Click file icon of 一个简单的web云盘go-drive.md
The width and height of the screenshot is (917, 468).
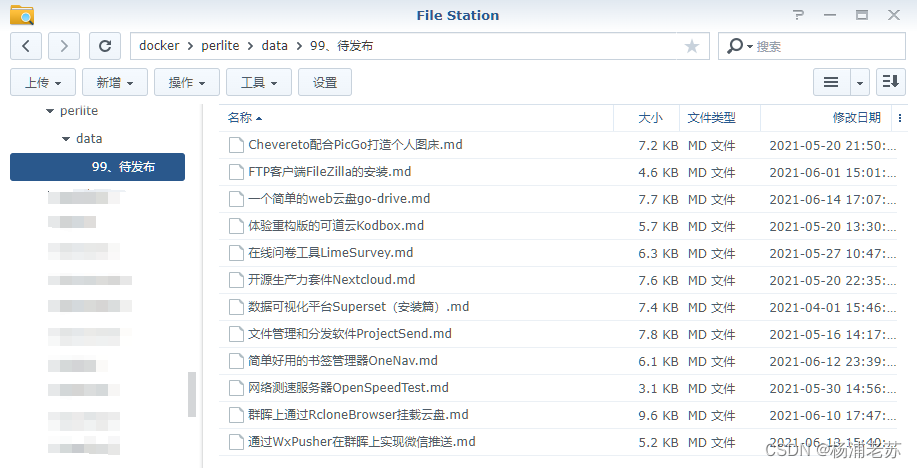pyautogui.click(x=236, y=199)
